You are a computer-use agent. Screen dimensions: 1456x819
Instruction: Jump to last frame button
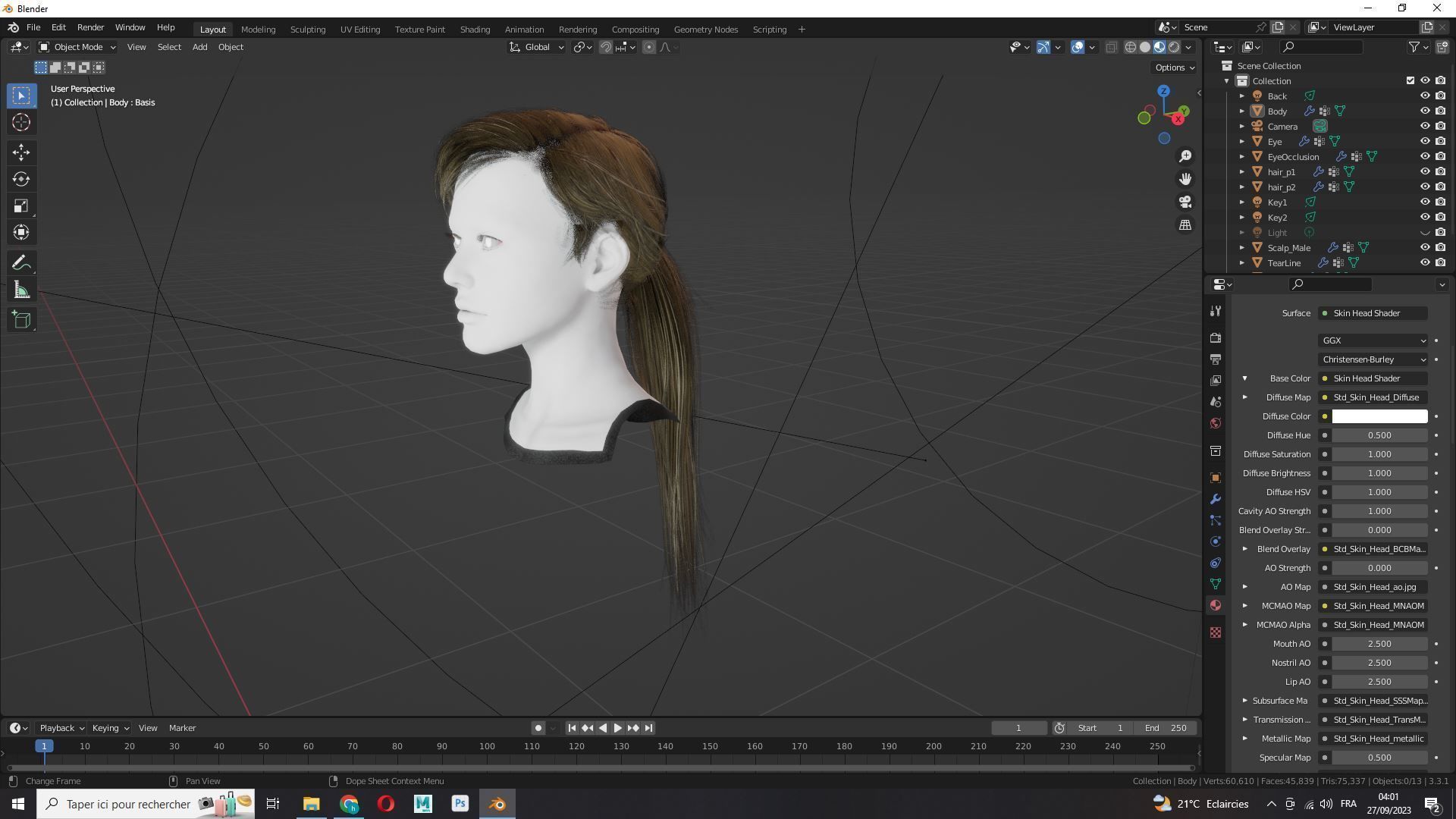(x=648, y=728)
